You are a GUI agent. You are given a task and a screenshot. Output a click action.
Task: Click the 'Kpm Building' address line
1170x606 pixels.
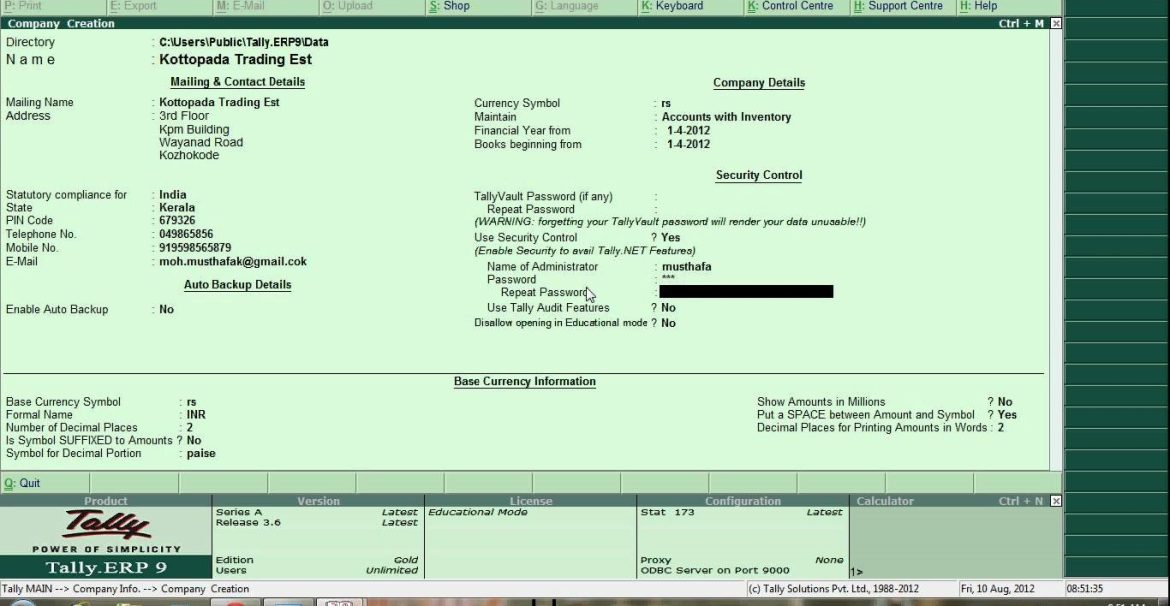click(x=194, y=129)
